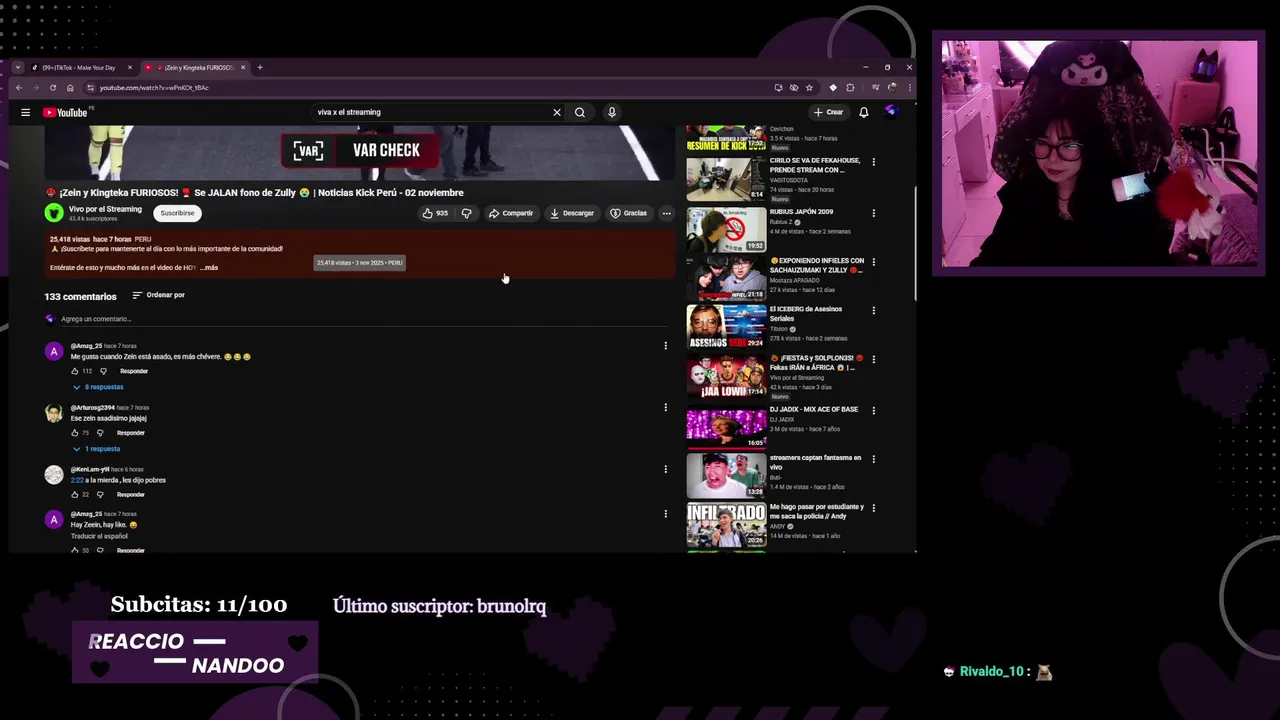1280x720 pixels.
Task: Open the browser home page button
Action: tap(70, 87)
